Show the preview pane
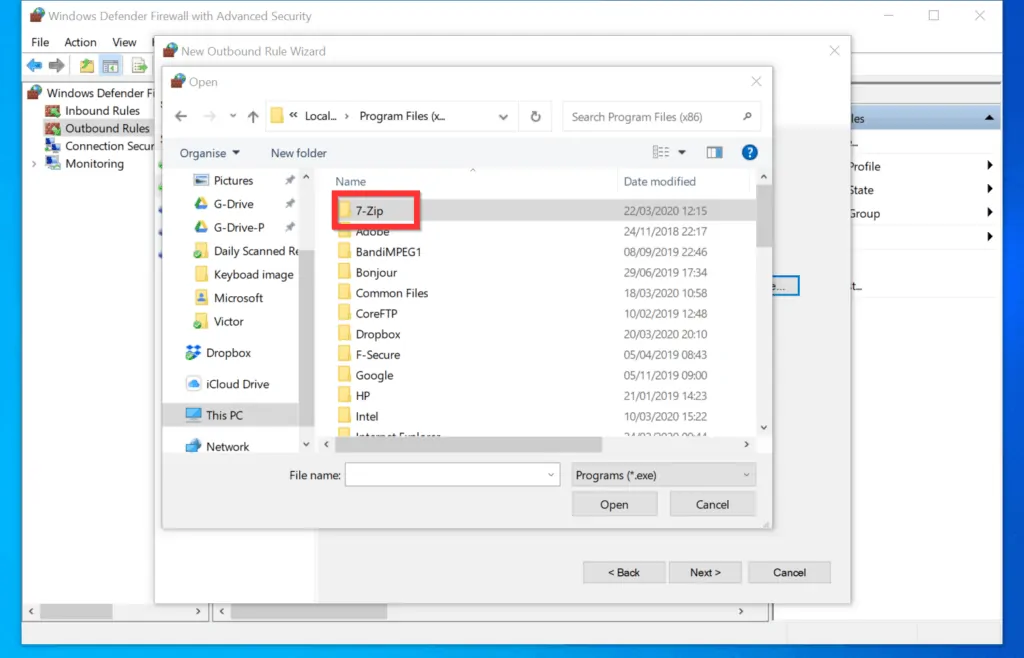This screenshot has width=1024, height=658. [714, 151]
